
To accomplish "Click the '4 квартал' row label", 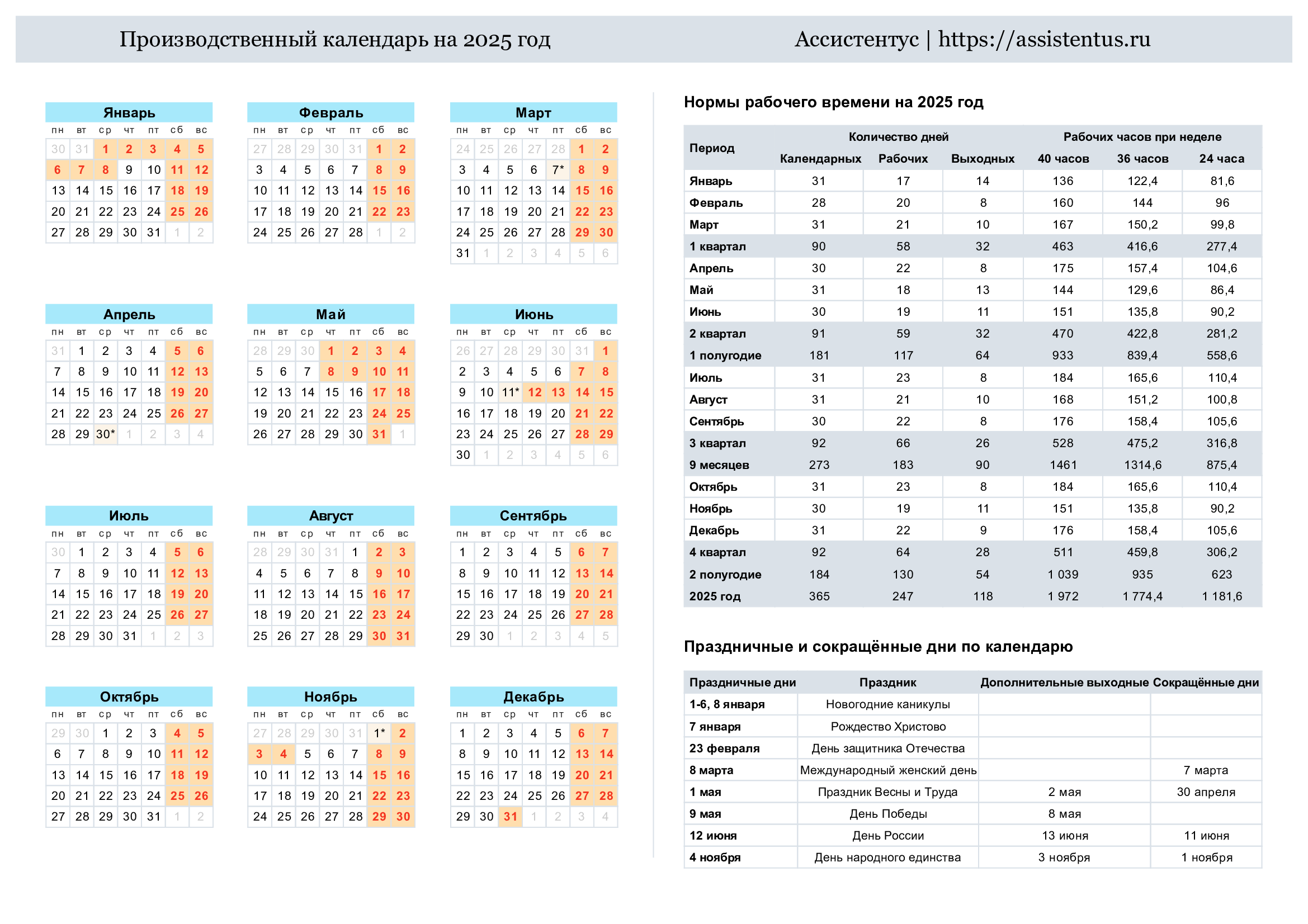I will [x=717, y=552].
